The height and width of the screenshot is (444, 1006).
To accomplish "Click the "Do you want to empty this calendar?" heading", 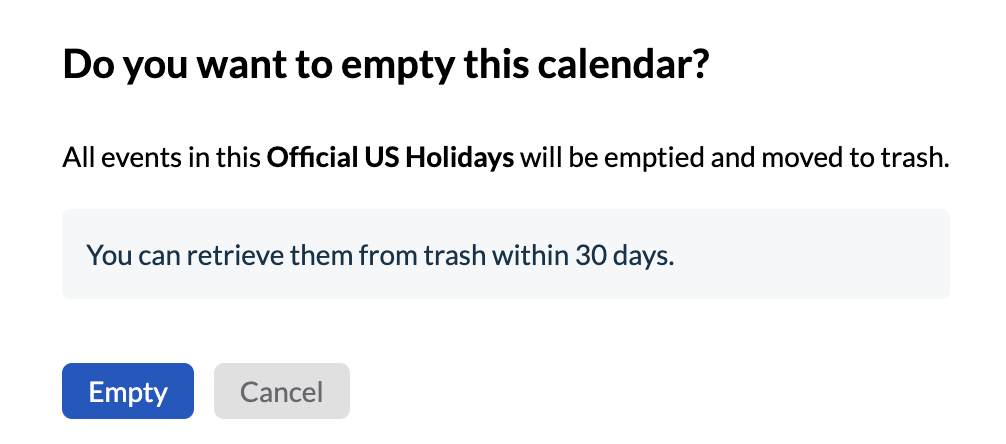I will coord(387,66).
